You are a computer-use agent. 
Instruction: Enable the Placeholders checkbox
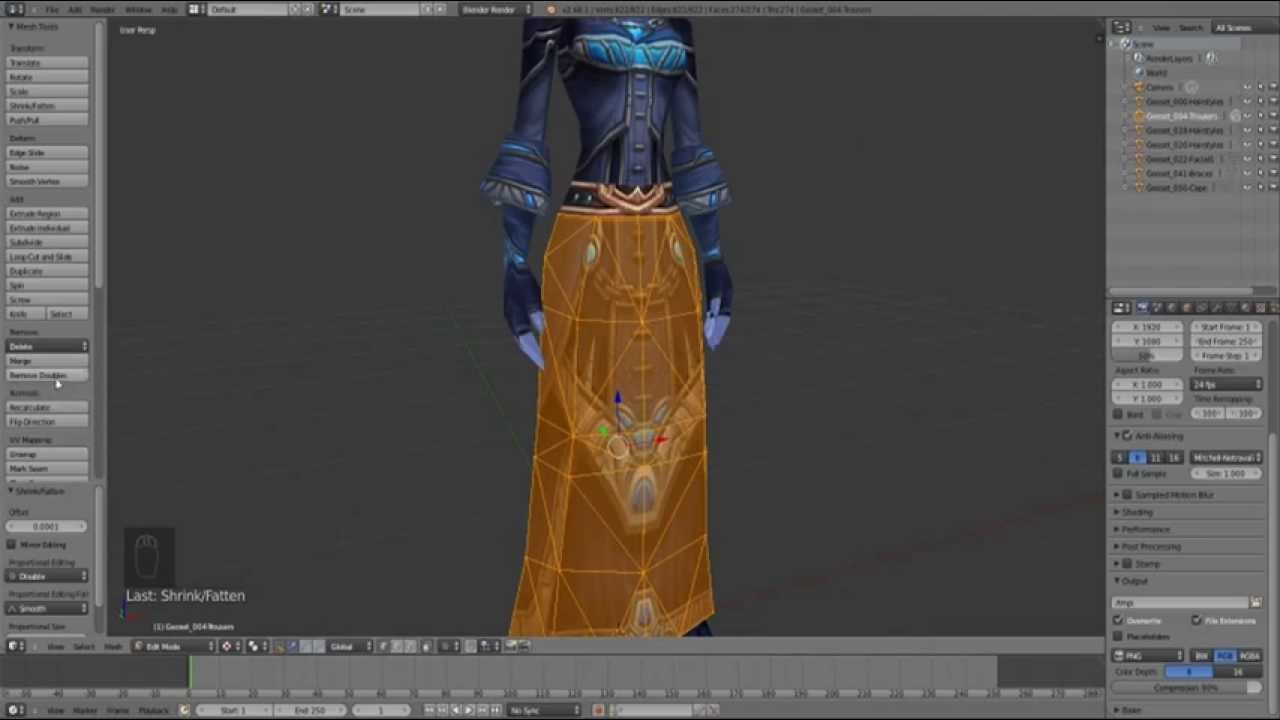coord(1119,636)
